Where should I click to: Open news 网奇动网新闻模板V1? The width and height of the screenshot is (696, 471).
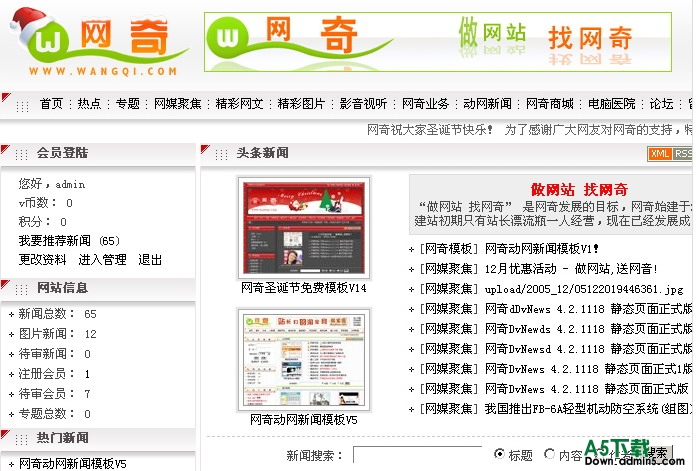click(x=542, y=249)
